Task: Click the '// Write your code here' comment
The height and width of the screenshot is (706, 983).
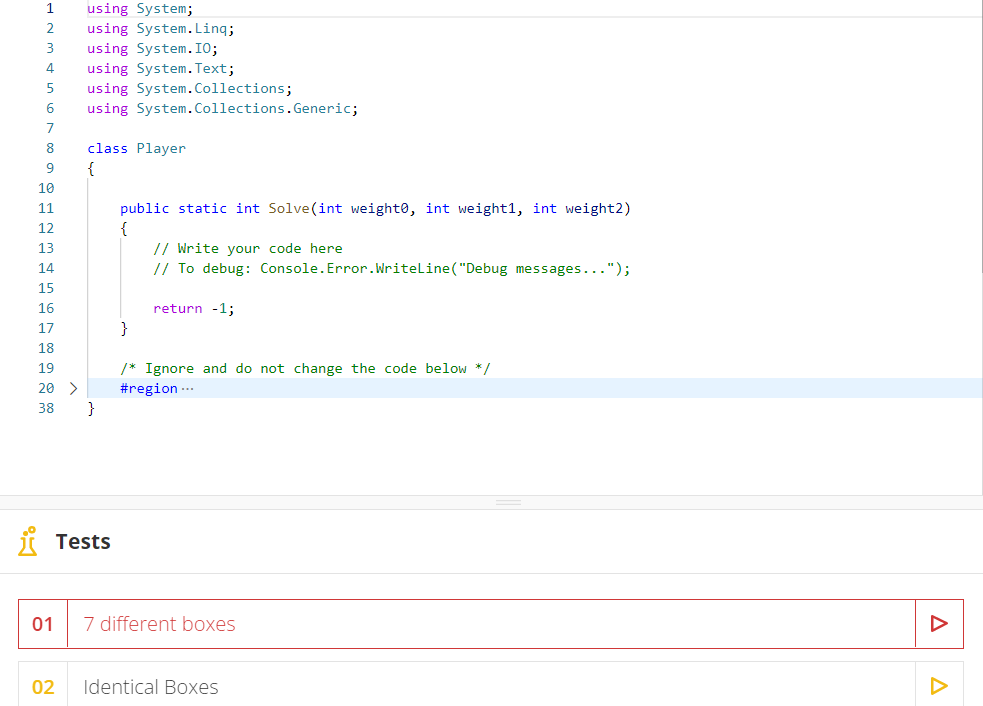Action: pos(248,248)
